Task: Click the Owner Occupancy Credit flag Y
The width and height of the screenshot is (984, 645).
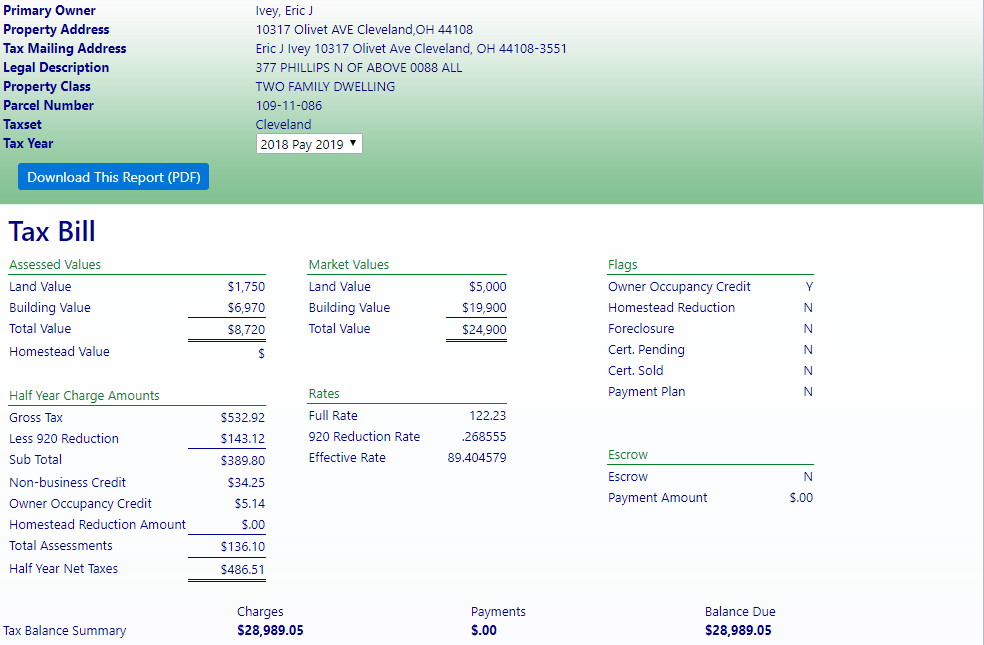Action: [808, 287]
